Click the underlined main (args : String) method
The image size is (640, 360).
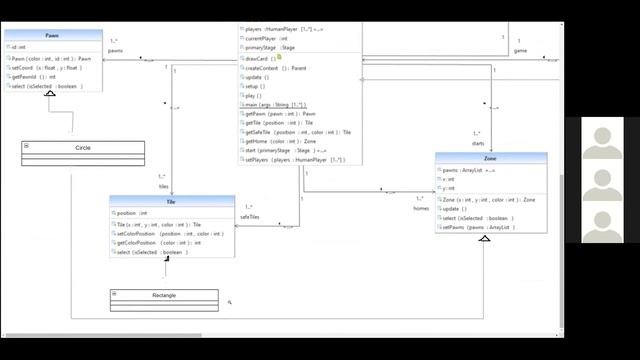coord(273,105)
